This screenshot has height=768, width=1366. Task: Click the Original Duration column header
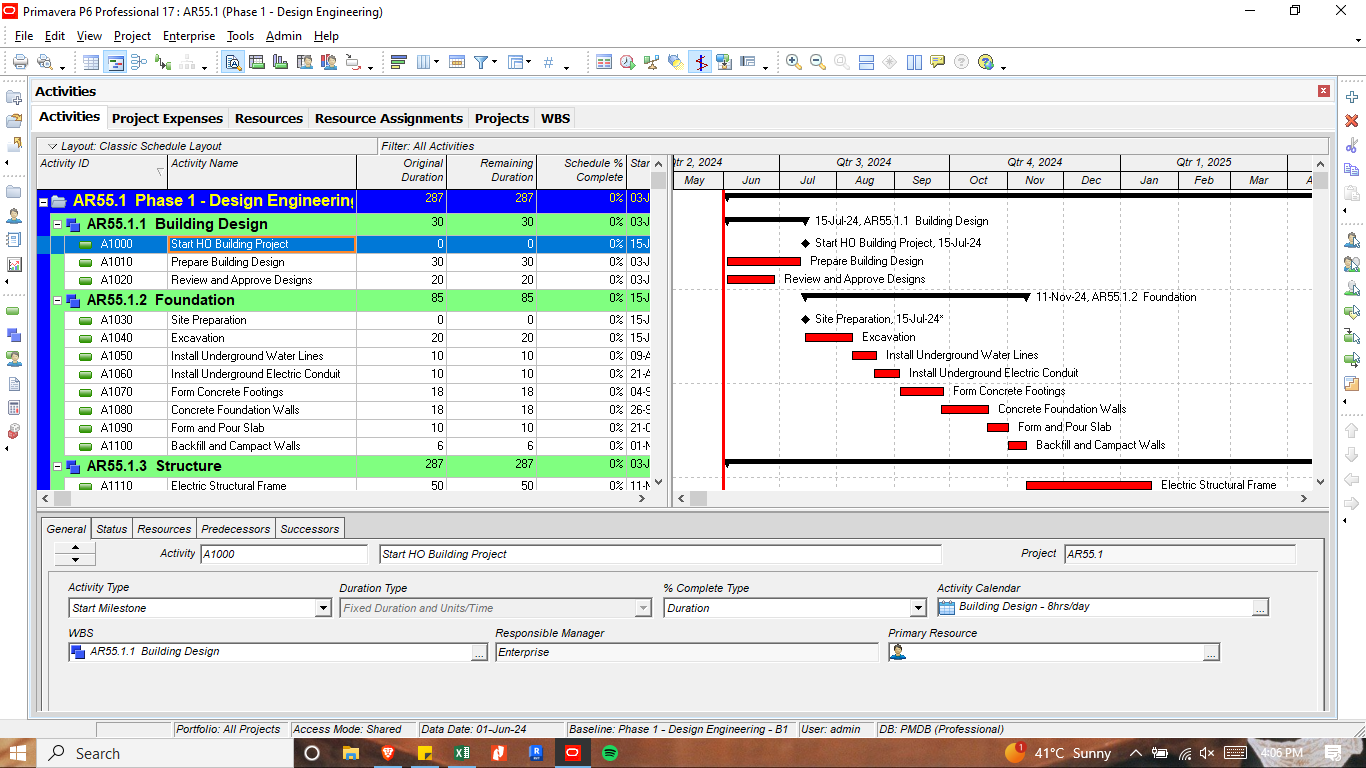tap(401, 171)
